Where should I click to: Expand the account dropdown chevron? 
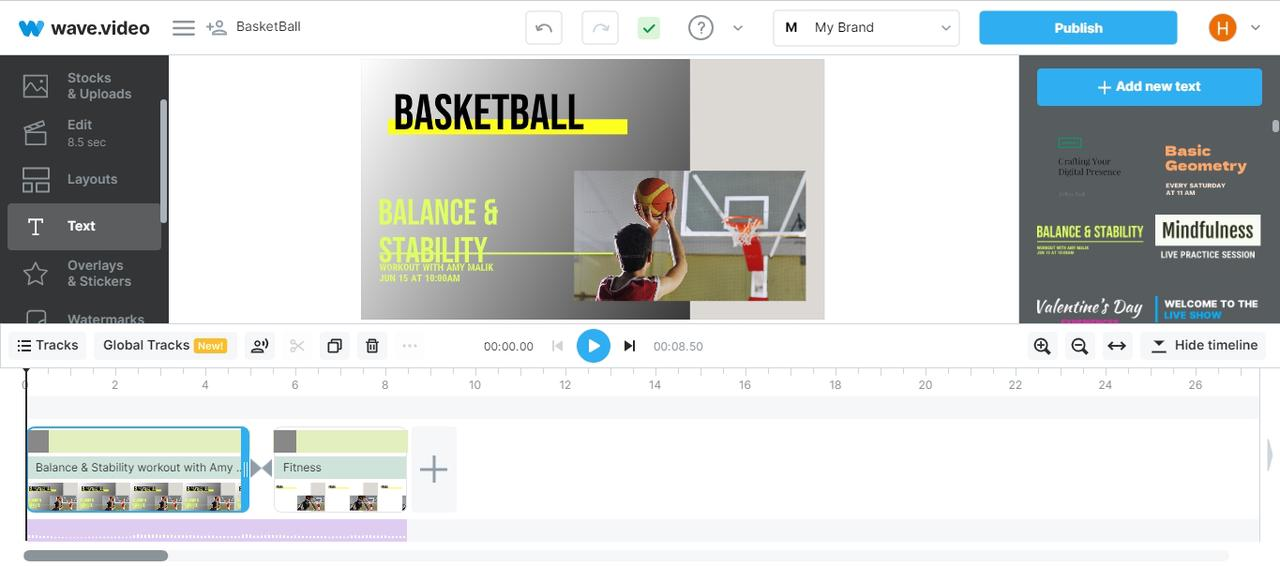point(1256,28)
